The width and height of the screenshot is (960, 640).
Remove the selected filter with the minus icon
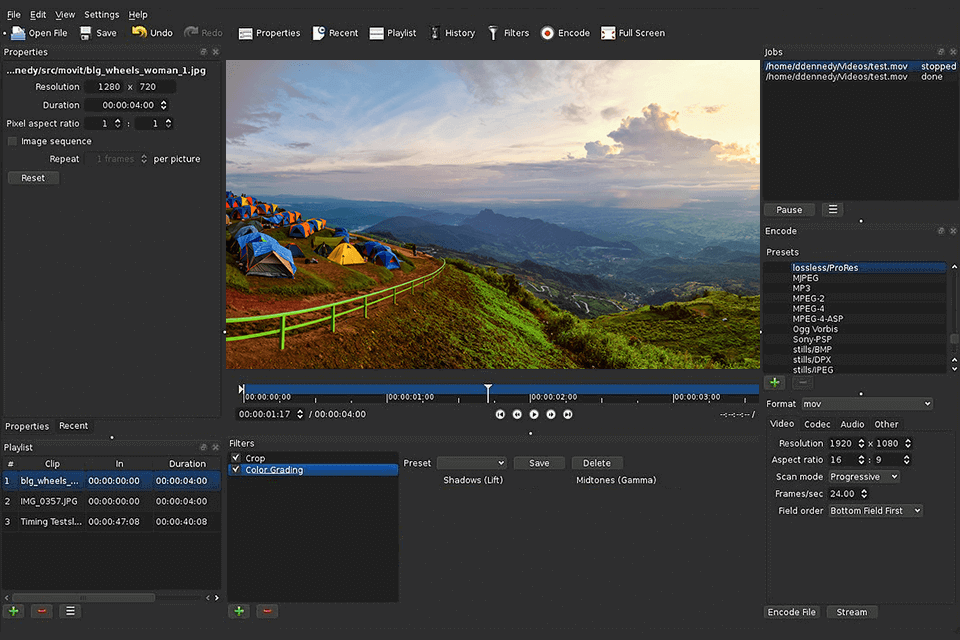(x=266, y=611)
